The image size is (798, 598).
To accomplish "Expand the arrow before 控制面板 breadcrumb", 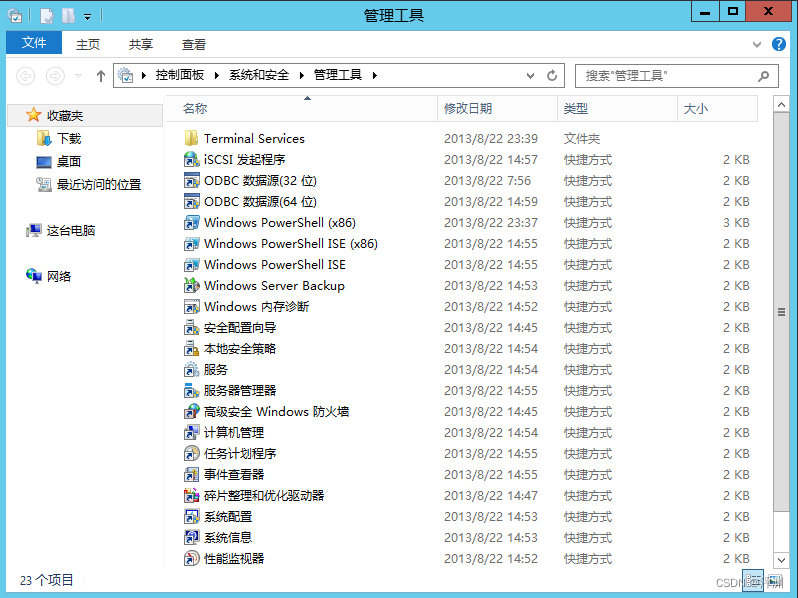I will (144, 75).
